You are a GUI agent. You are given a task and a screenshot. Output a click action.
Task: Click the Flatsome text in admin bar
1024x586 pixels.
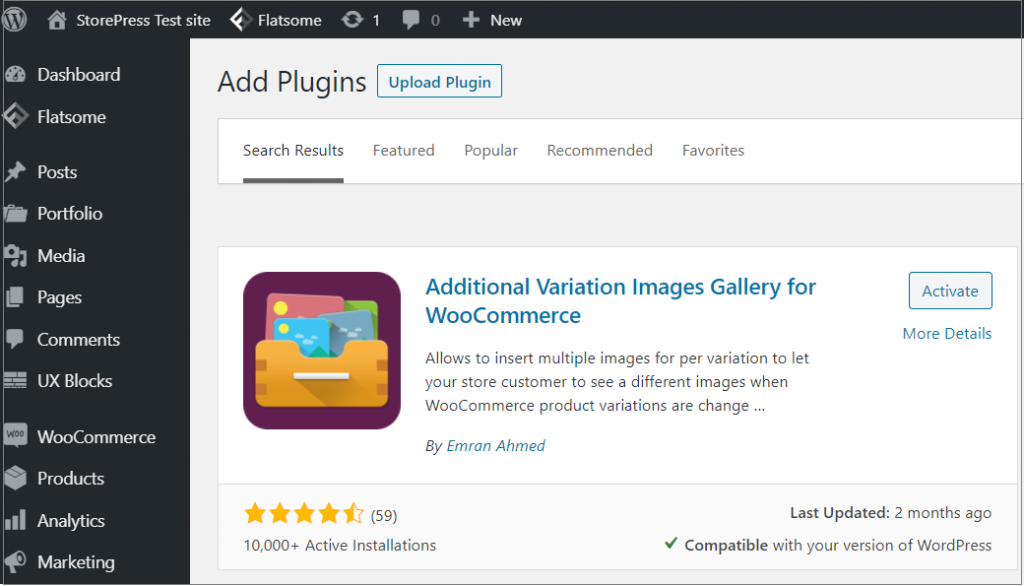click(x=289, y=20)
